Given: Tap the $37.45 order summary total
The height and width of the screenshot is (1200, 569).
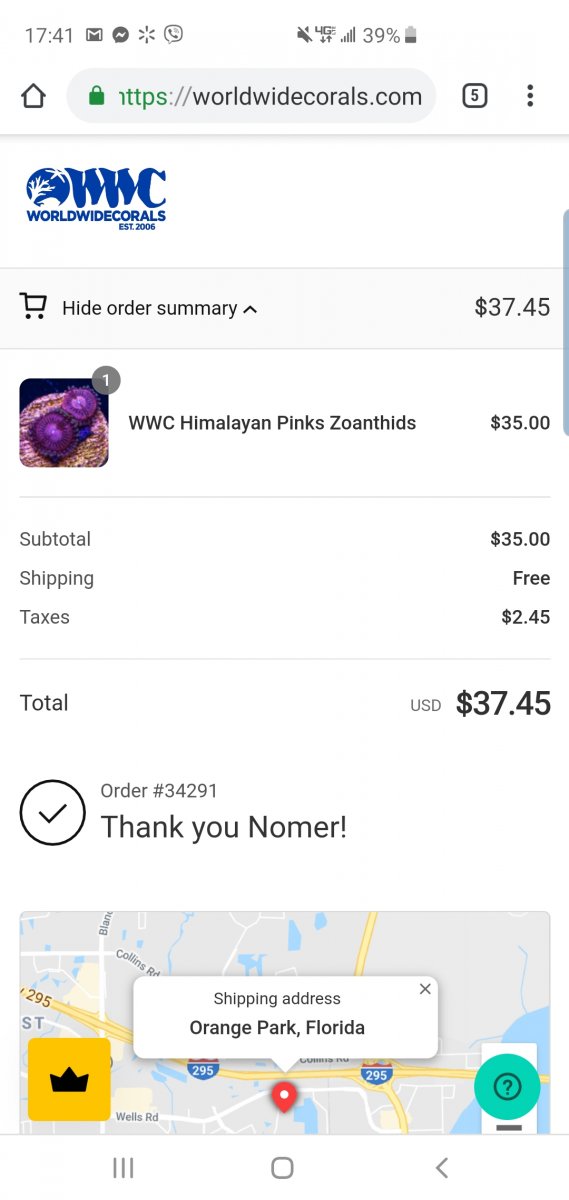Looking at the screenshot, I should click(x=512, y=307).
